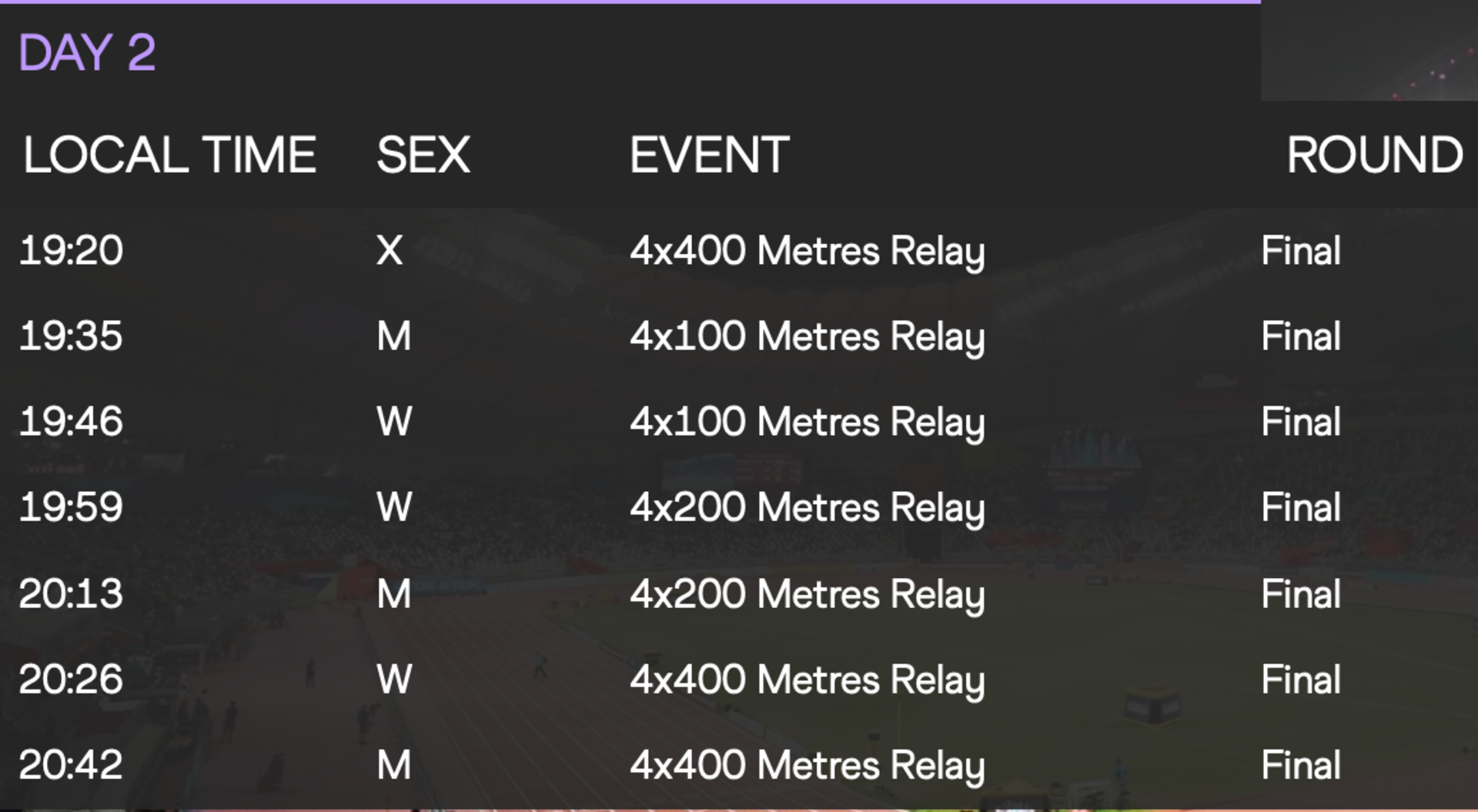Click the ROUND column header
The image size is (1478, 812).
1375,155
